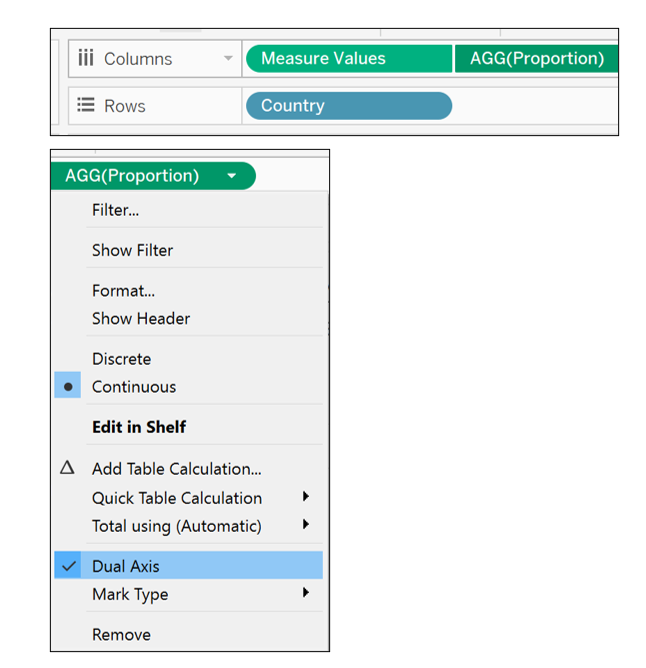Open the Format... menu option
Viewport: 646px width, 668px height.
[123, 291]
